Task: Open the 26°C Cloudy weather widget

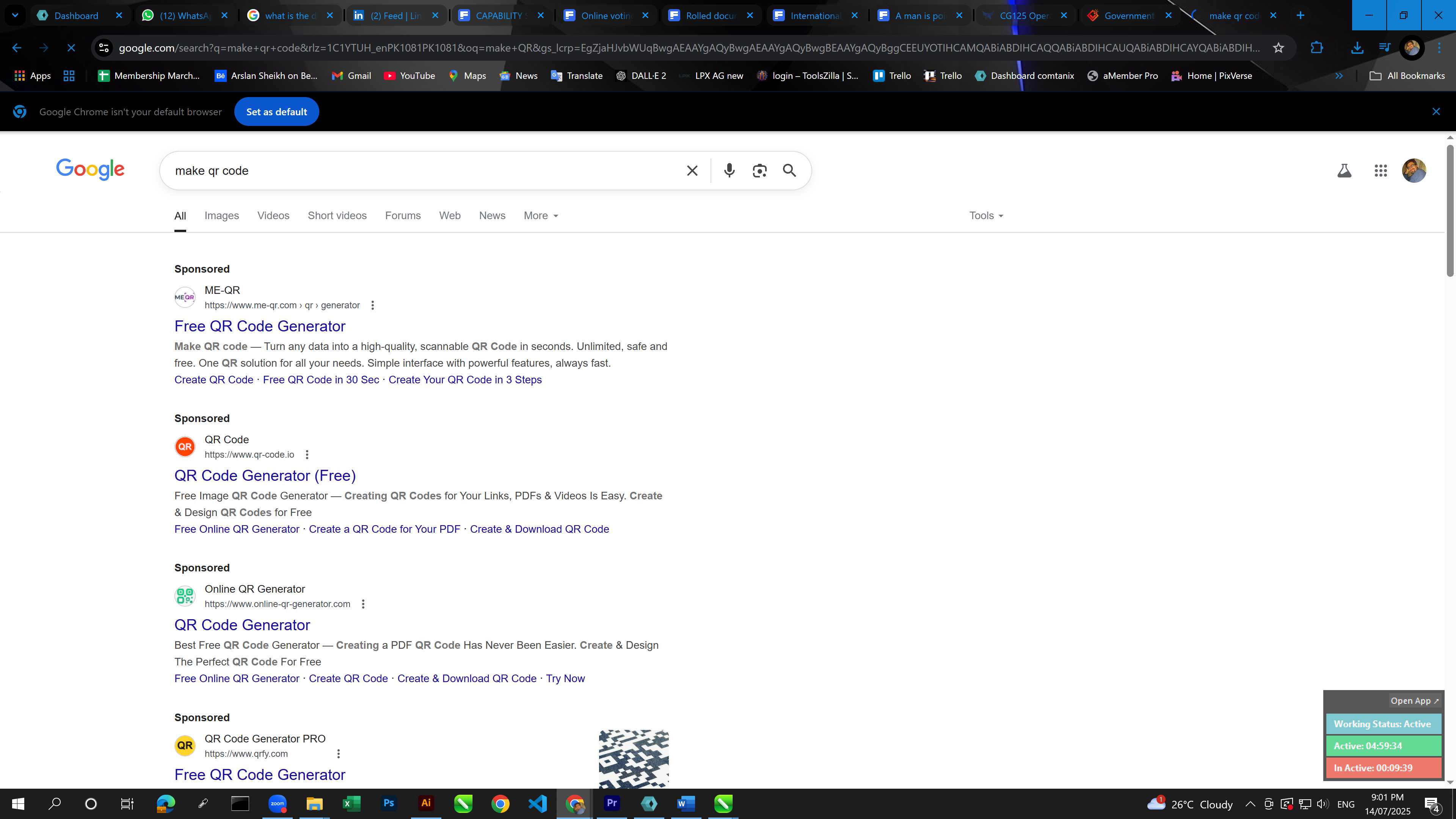Action: [1190, 804]
